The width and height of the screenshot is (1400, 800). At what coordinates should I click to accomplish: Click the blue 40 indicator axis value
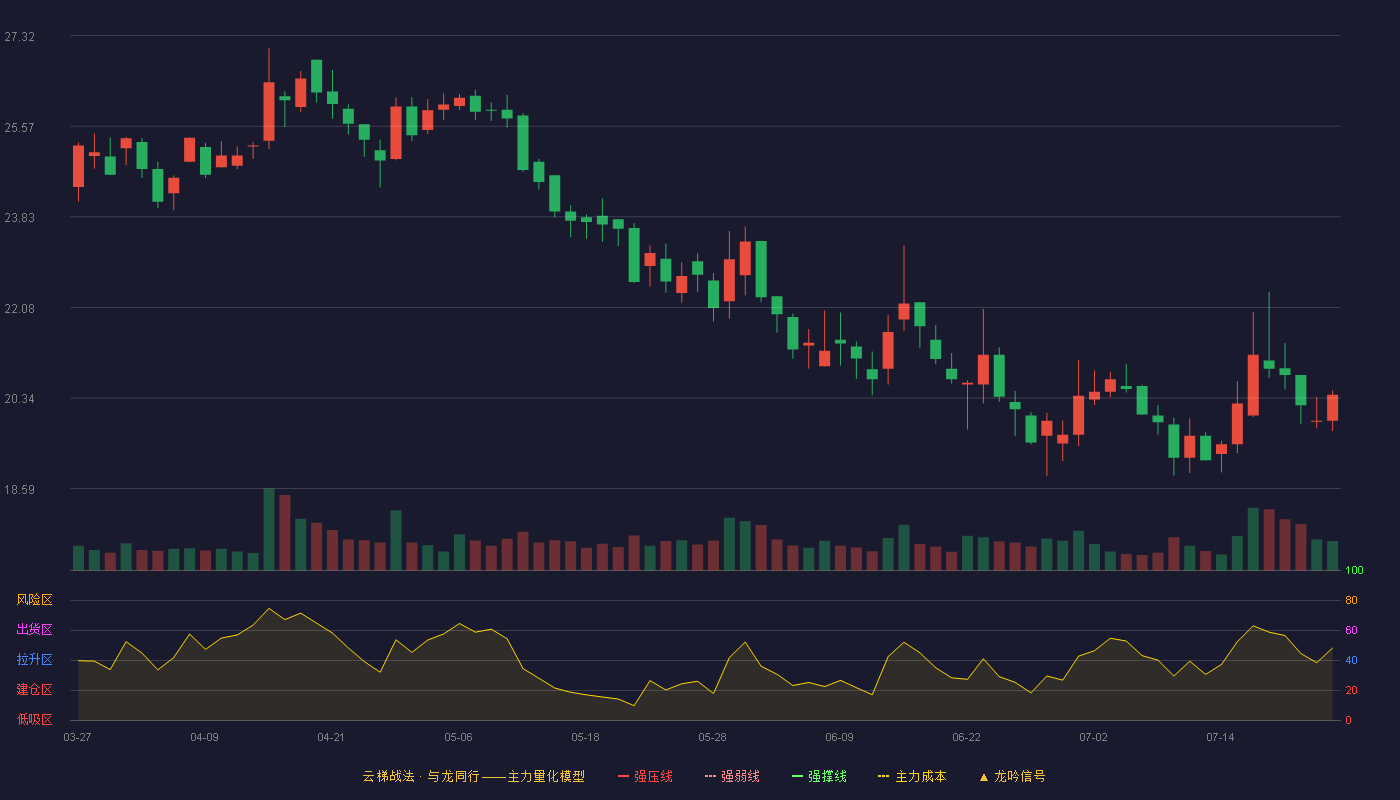(x=1351, y=661)
